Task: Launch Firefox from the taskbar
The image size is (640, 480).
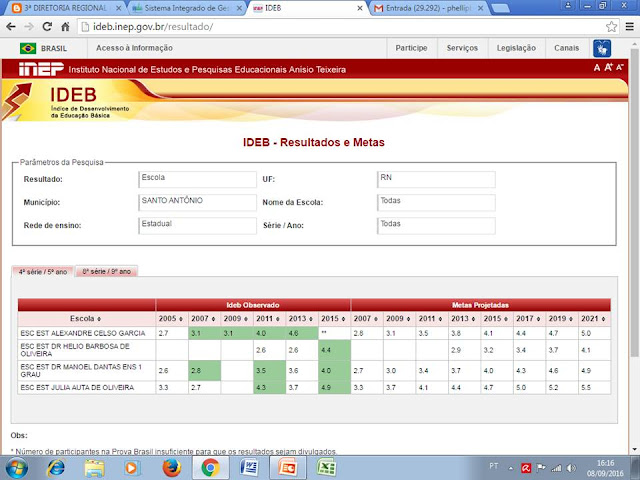Action: click(171, 468)
